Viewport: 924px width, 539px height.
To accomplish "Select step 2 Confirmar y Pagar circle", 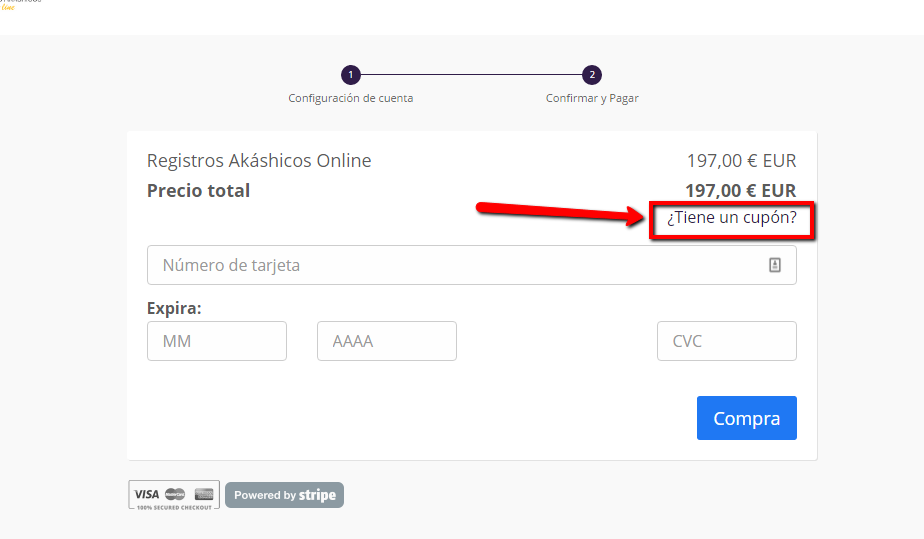I will pyautogui.click(x=592, y=75).
